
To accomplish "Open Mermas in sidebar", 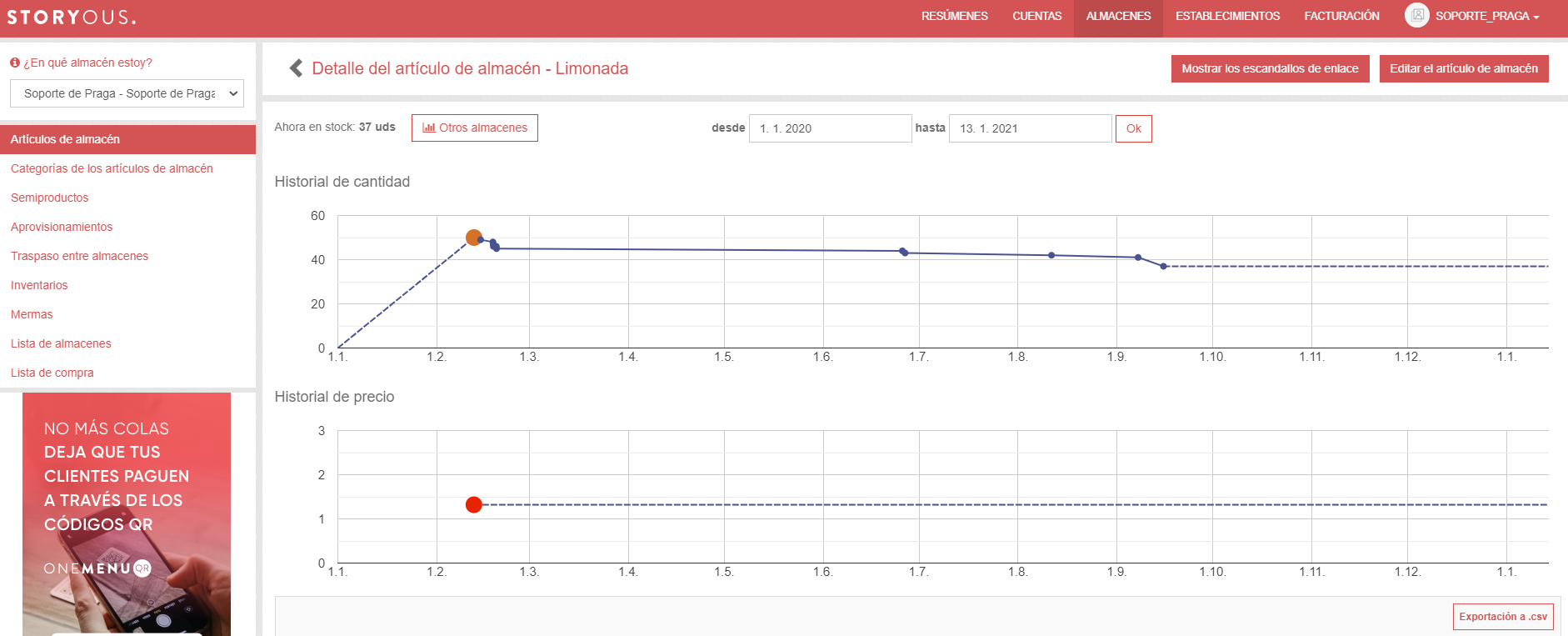I will click(x=32, y=314).
